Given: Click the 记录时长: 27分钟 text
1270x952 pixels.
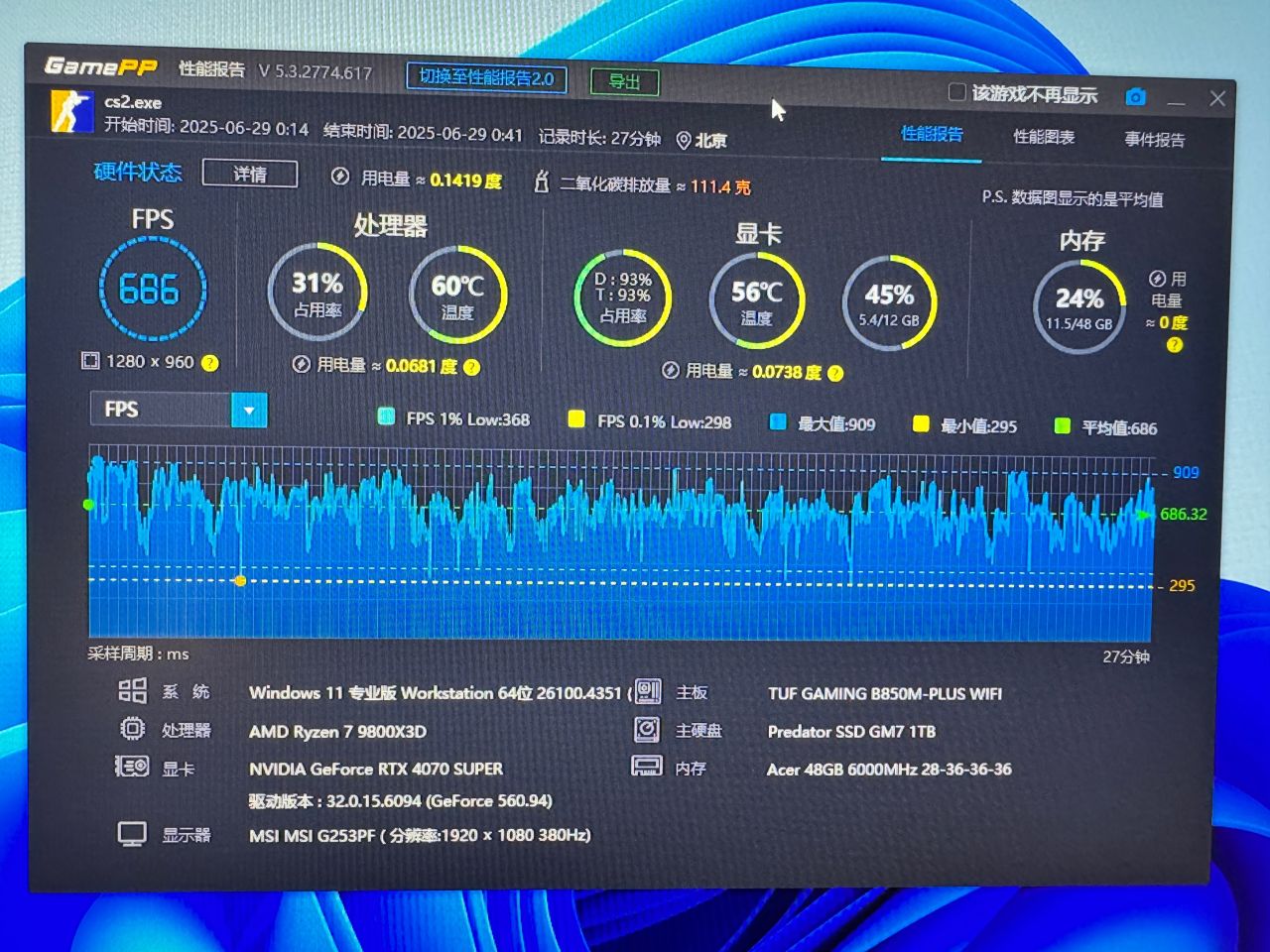Looking at the screenshot, I should pyautogui.click(x=599, y=138).
